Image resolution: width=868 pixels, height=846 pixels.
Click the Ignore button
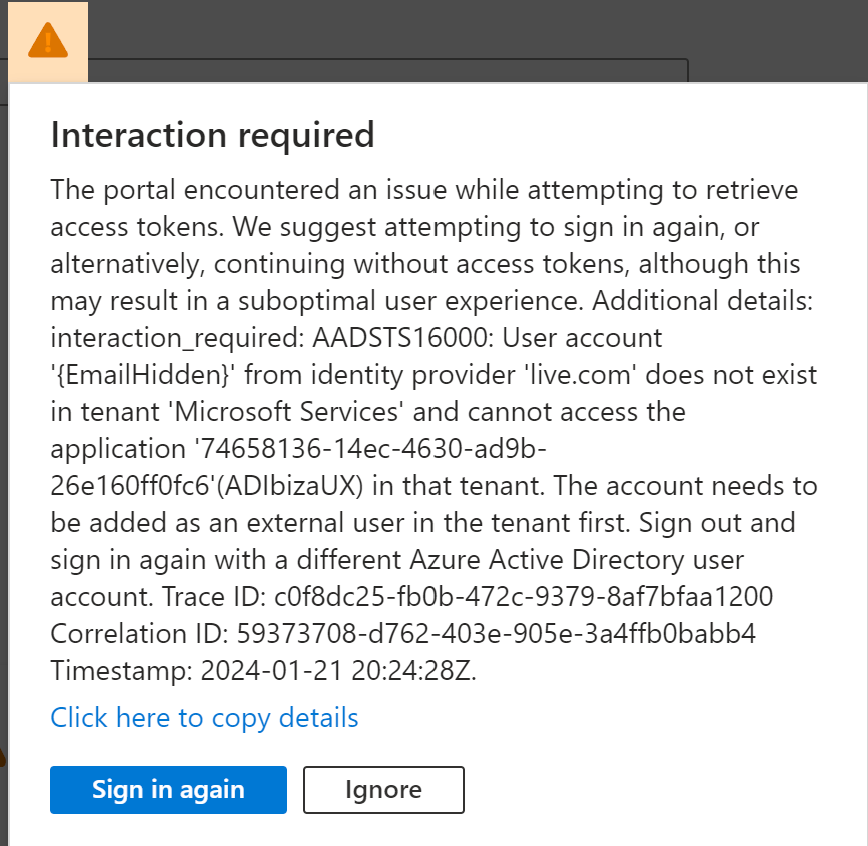coord(383,790)
